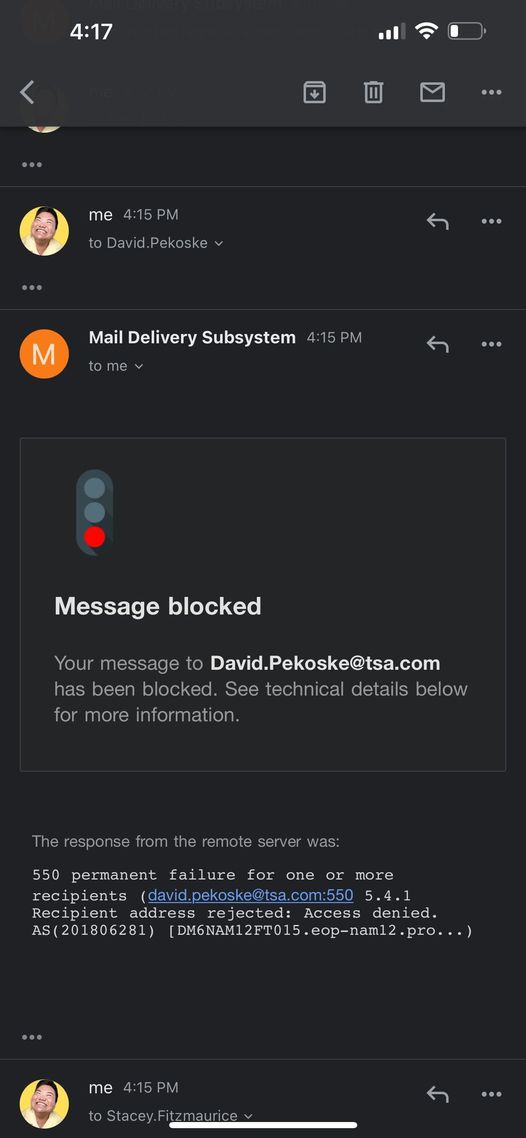Expand recipient details for 'to David.Pekoske'
This screenshot has height=1138, width=526.
tap(156, 243)
